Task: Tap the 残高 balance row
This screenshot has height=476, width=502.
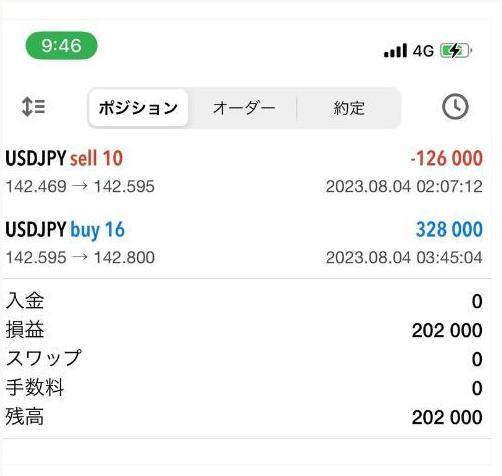Action: click(244, 417)
